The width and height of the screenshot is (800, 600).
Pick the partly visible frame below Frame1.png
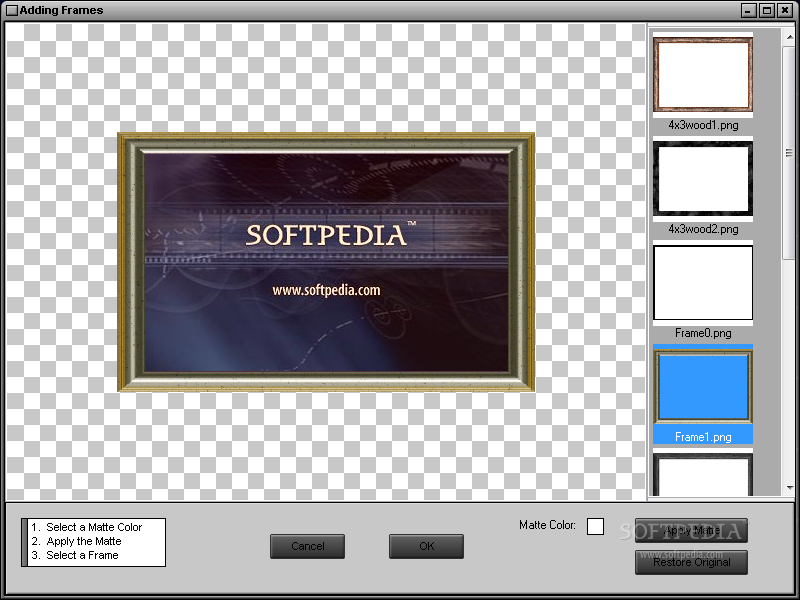click(x=703, y=474)
